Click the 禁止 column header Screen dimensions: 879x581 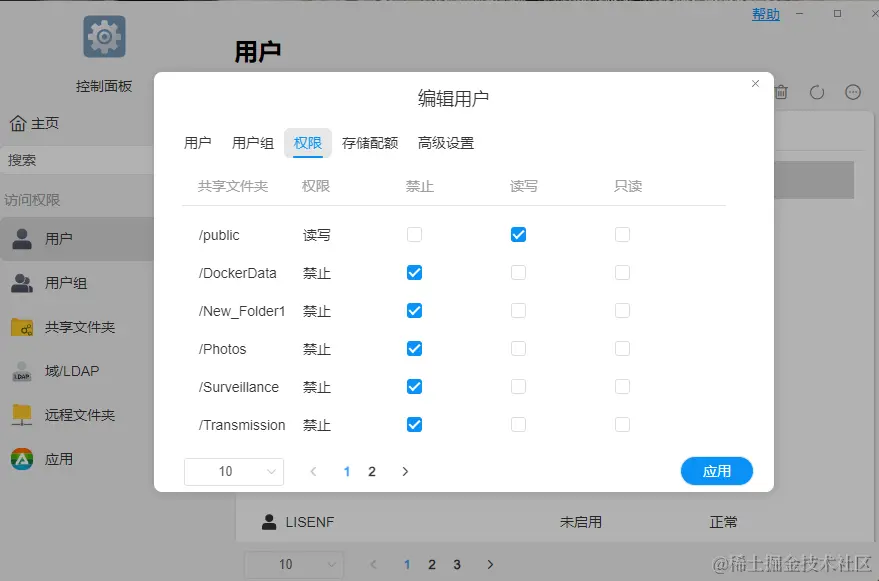click(x=420, y=186)
